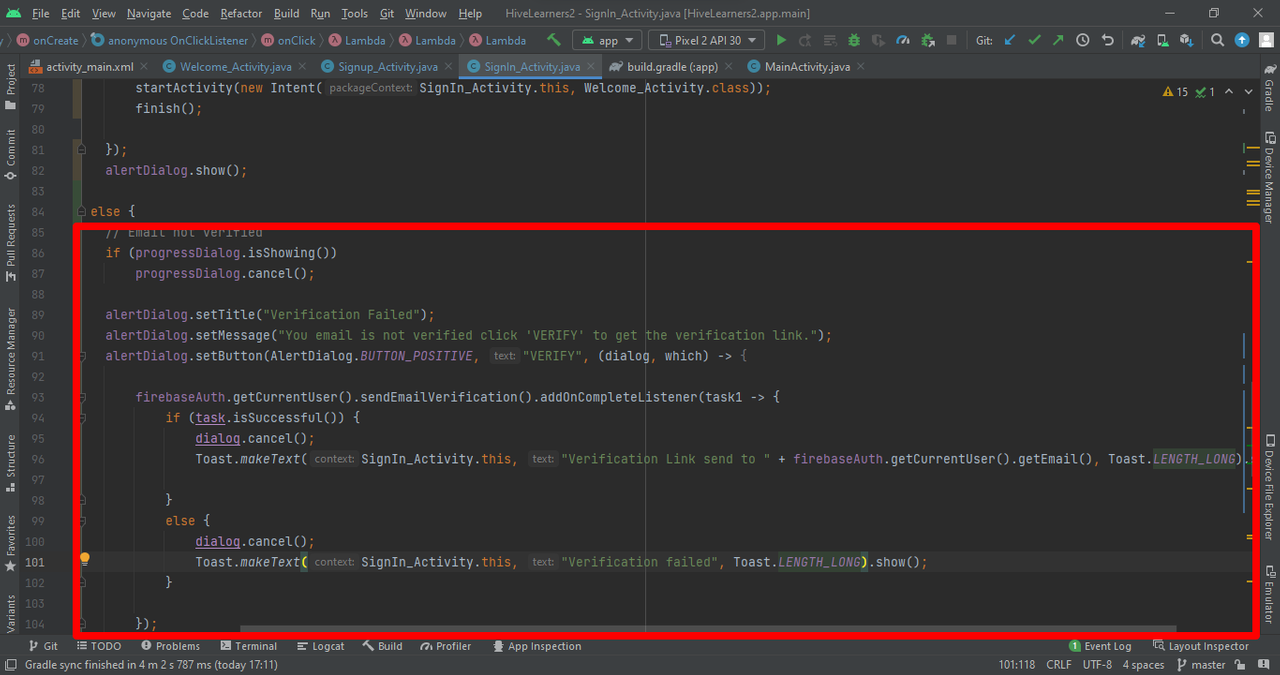
Task: Click the Attach Debugger to Process icon
Action: (928, 40)
